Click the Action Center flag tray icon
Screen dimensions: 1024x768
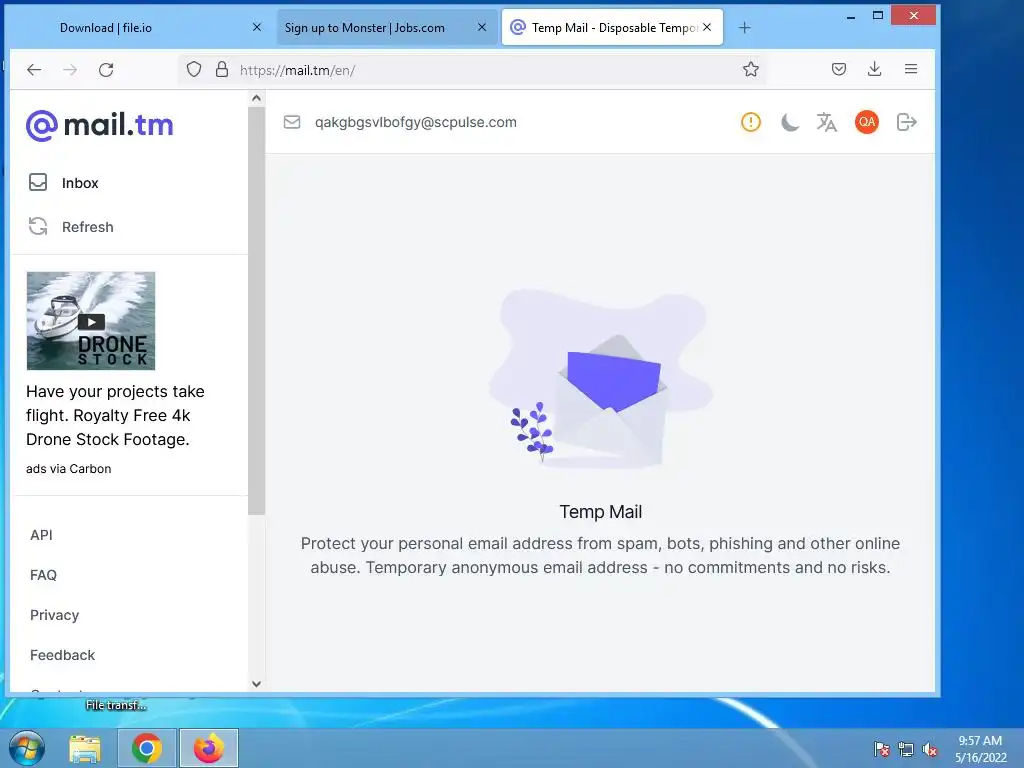coord(882,749)
